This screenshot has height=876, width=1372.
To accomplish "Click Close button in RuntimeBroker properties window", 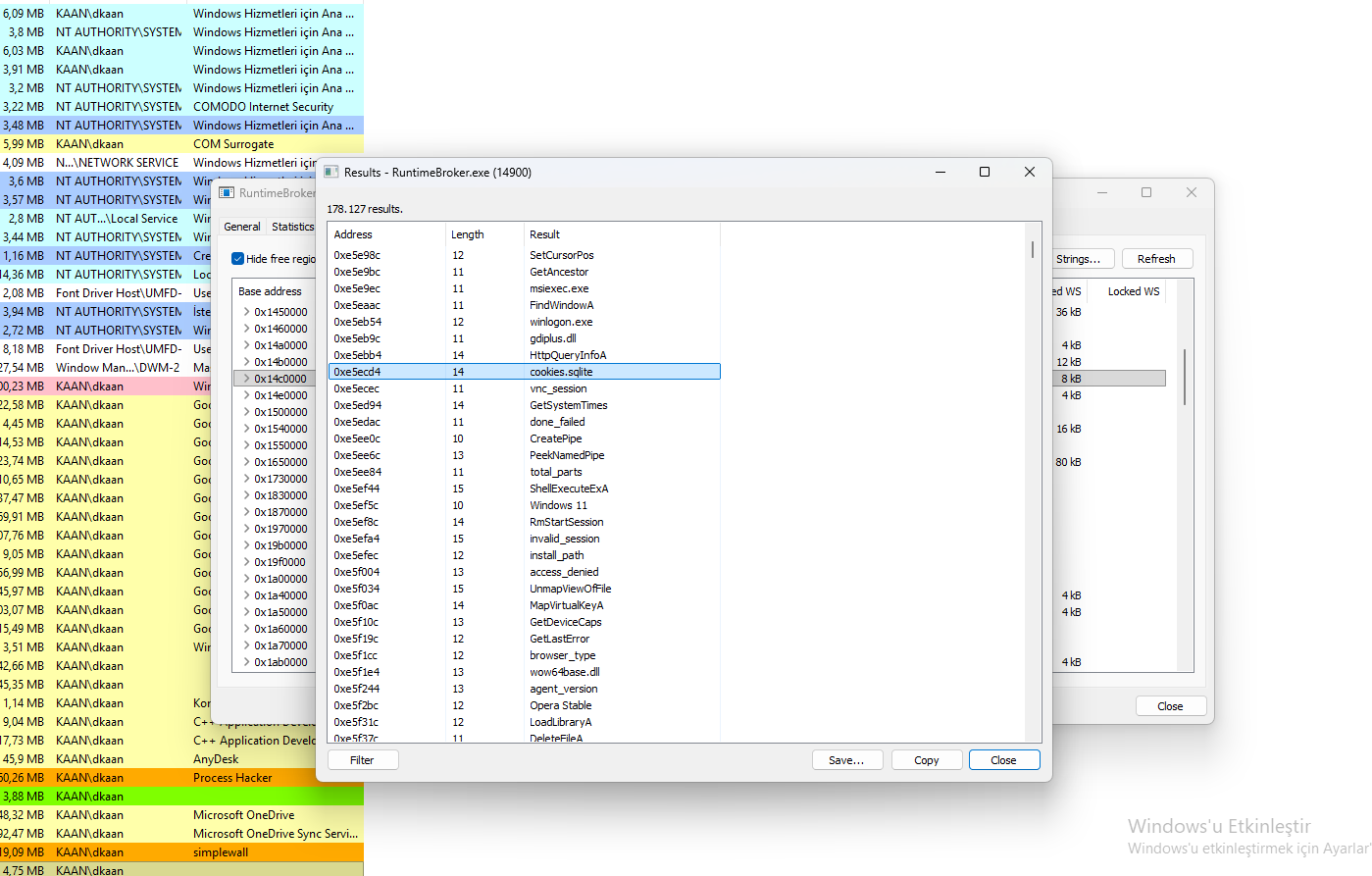I will coord(1170,706).
